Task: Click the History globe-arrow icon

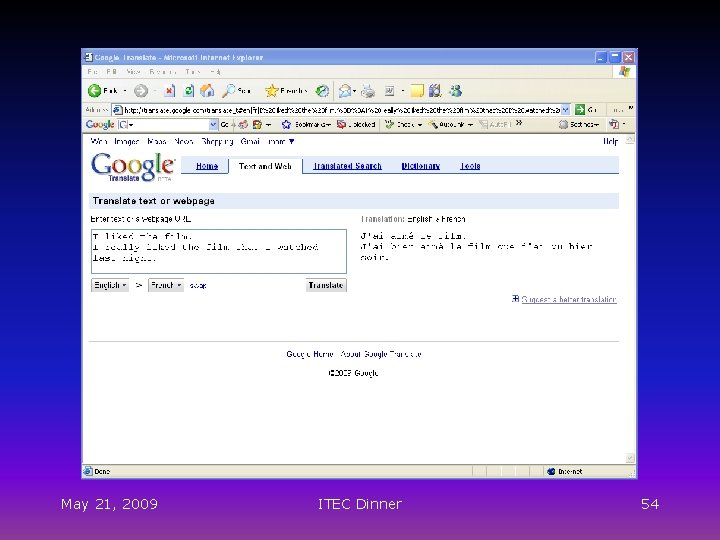Action: point(322,91)
